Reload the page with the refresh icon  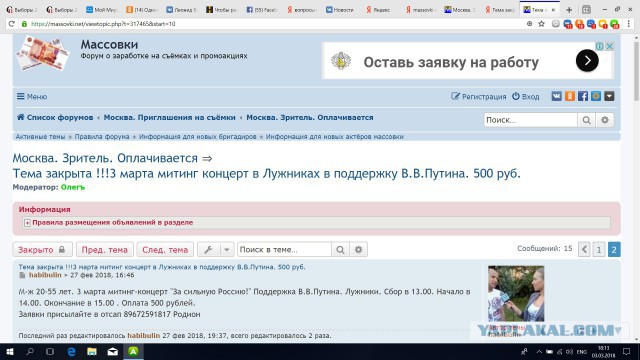11,24
